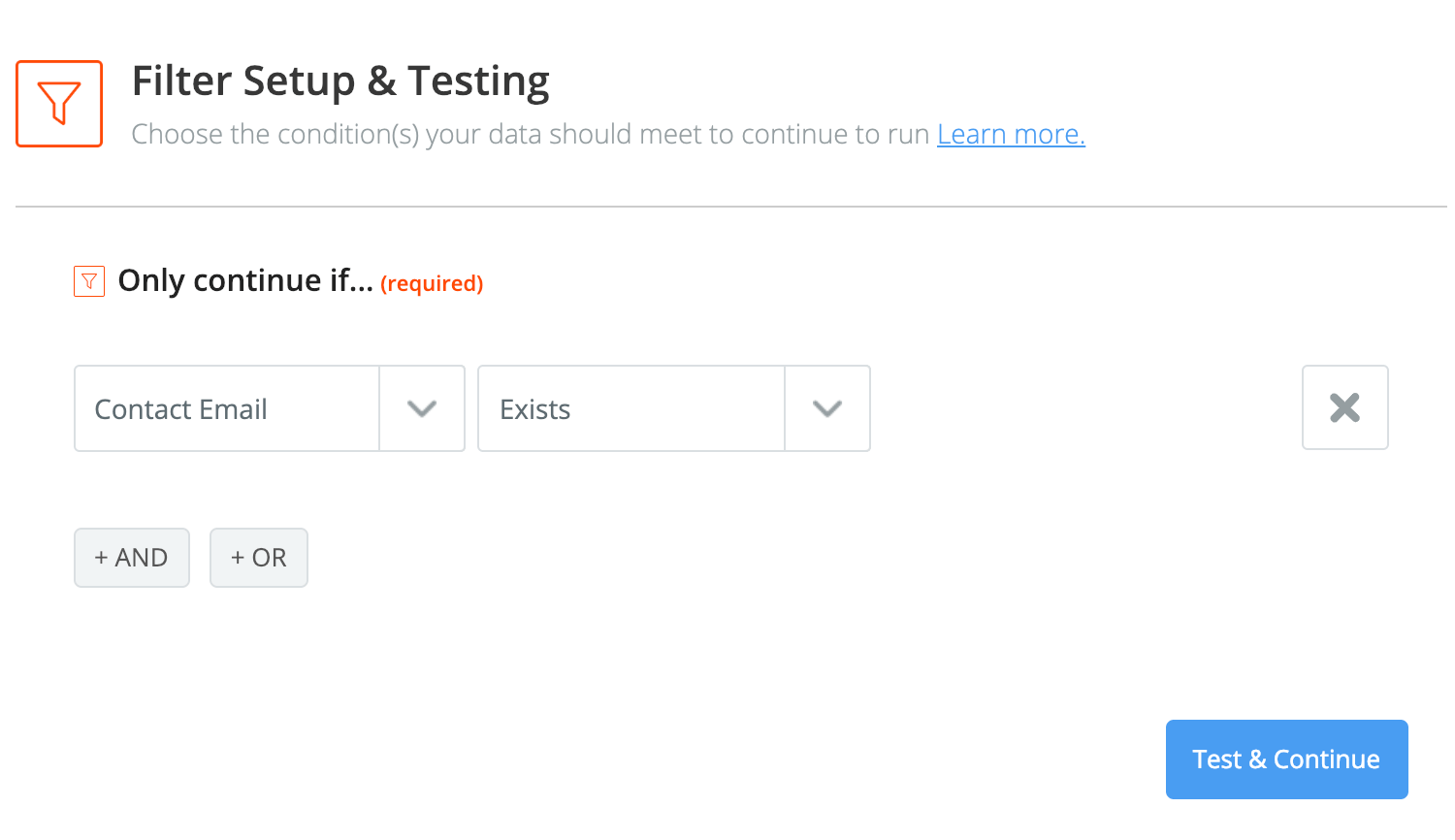Click the plus sign on the AND button
Viewport: 1455px width, 840px height.
coord(101,558)
